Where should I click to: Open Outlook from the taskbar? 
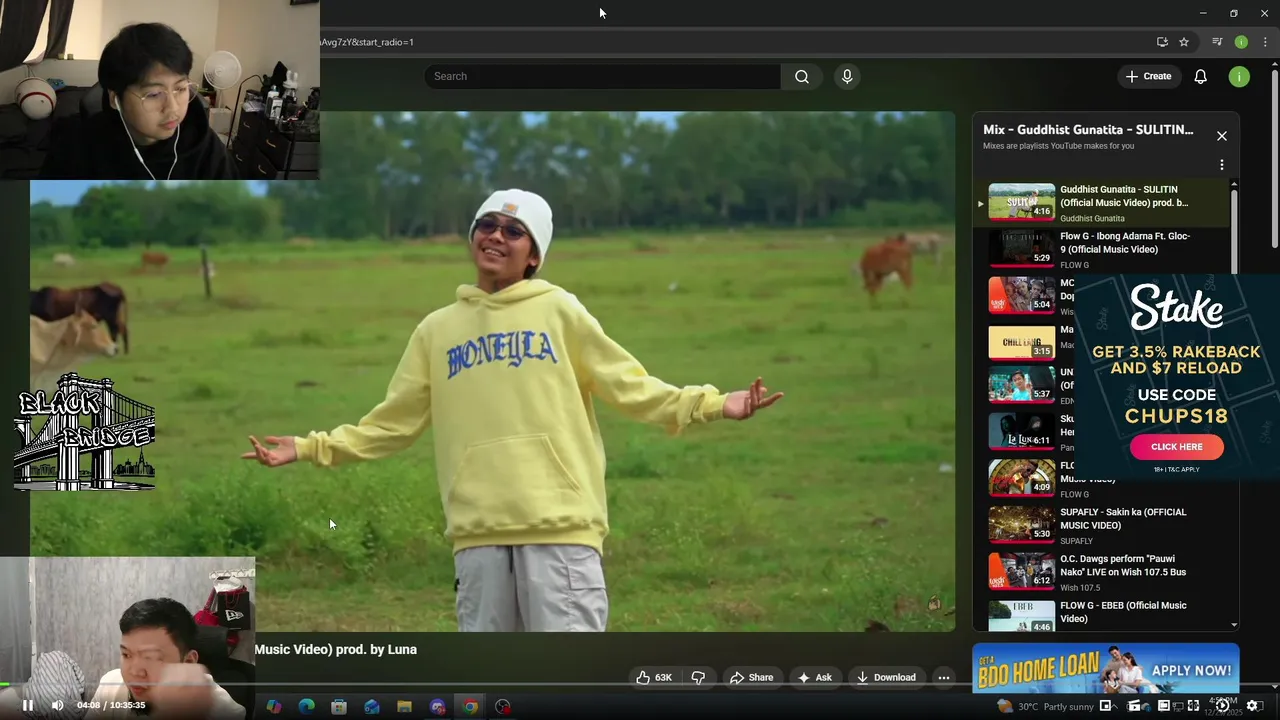[x=372, y=707]
